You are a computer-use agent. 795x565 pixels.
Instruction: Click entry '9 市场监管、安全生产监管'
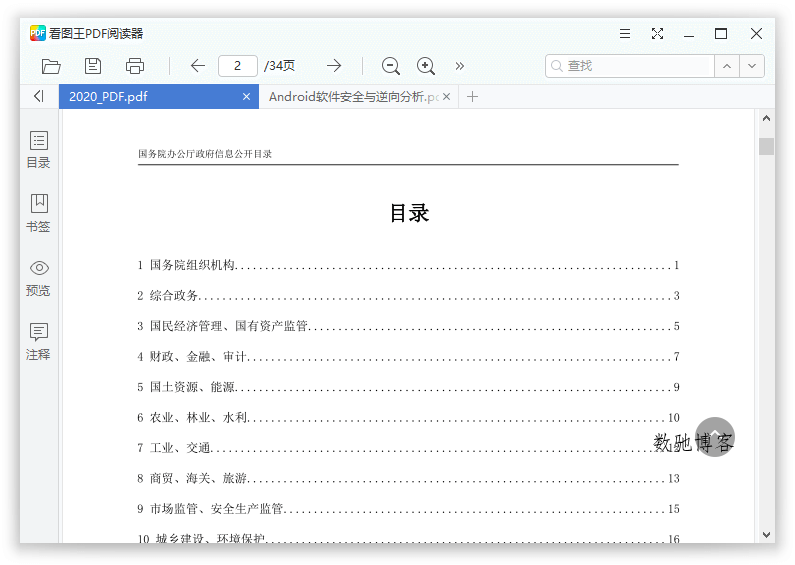point(408,509)
